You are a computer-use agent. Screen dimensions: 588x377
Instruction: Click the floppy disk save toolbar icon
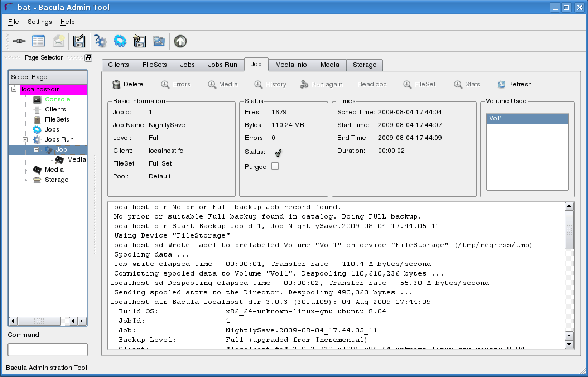pyautogui.click(x=79, y=41)
